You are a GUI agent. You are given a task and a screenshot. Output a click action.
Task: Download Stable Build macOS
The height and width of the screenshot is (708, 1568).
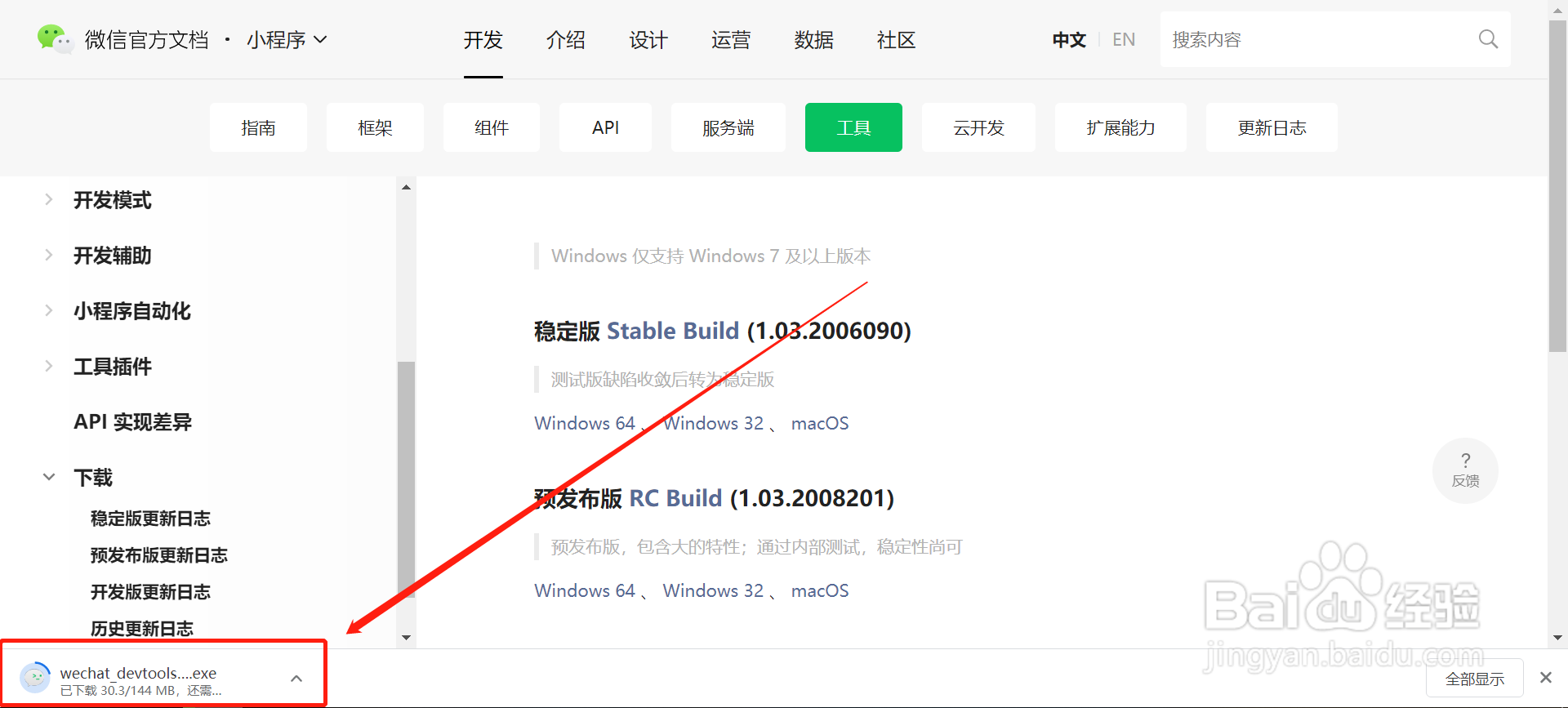click(820, 423)
